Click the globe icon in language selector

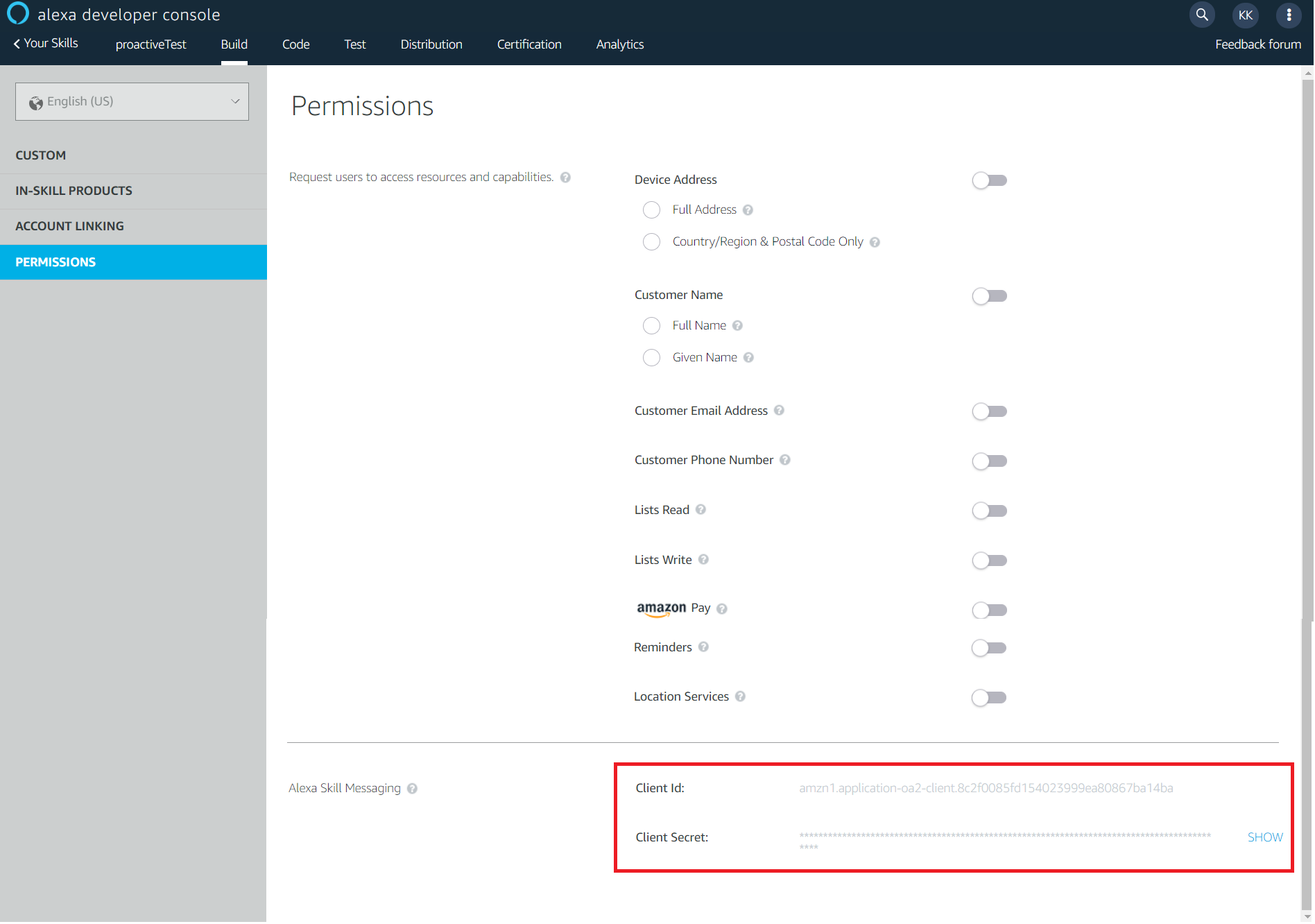pyautogui.click(x=36, y=103)
